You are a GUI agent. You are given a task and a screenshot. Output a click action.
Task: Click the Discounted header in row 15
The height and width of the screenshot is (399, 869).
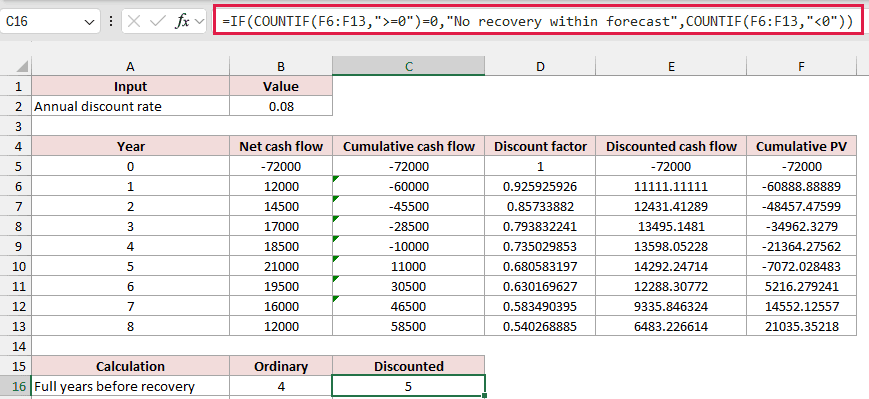tap(408, 366)
